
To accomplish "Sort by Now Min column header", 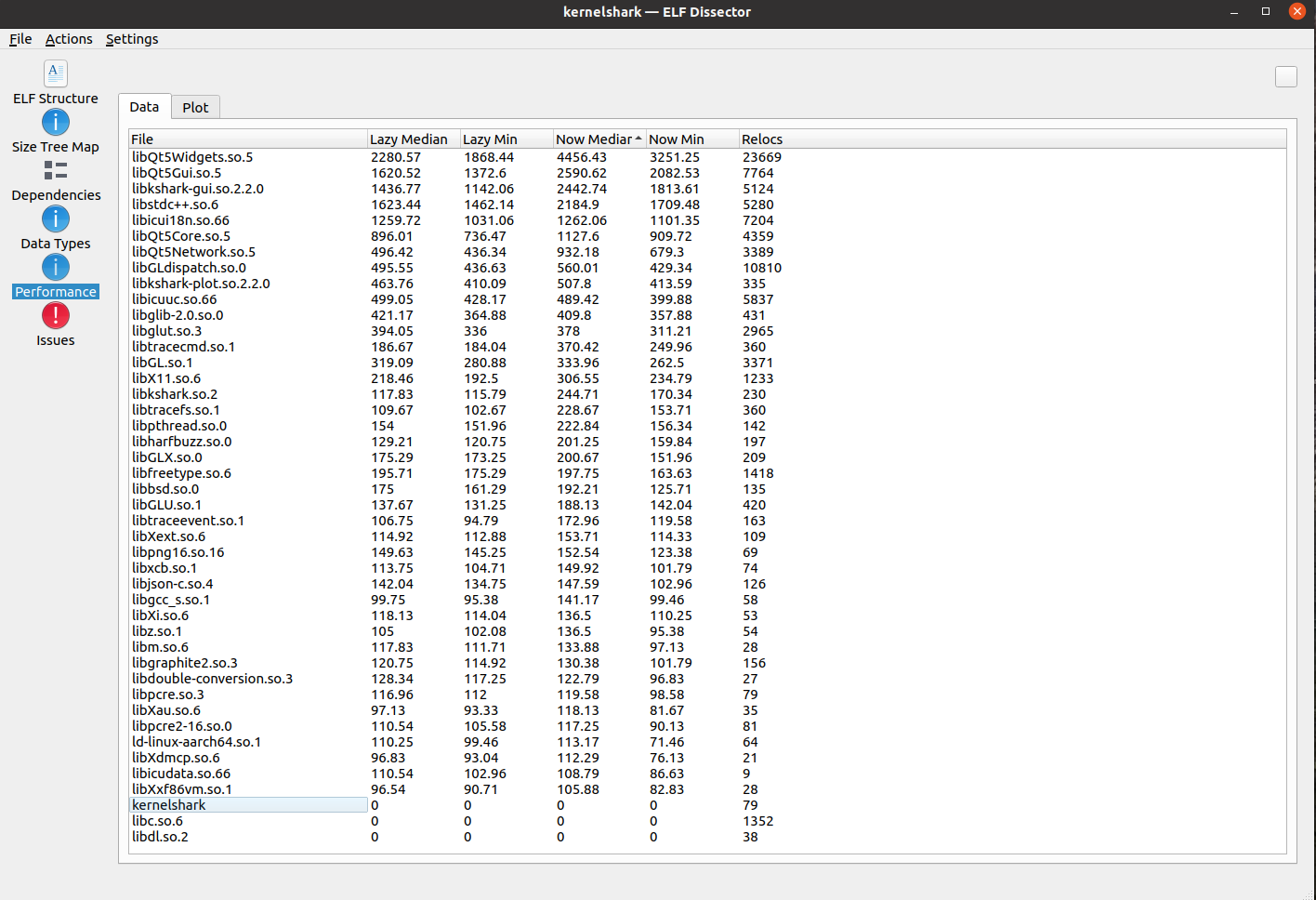I will click(692, 139).
